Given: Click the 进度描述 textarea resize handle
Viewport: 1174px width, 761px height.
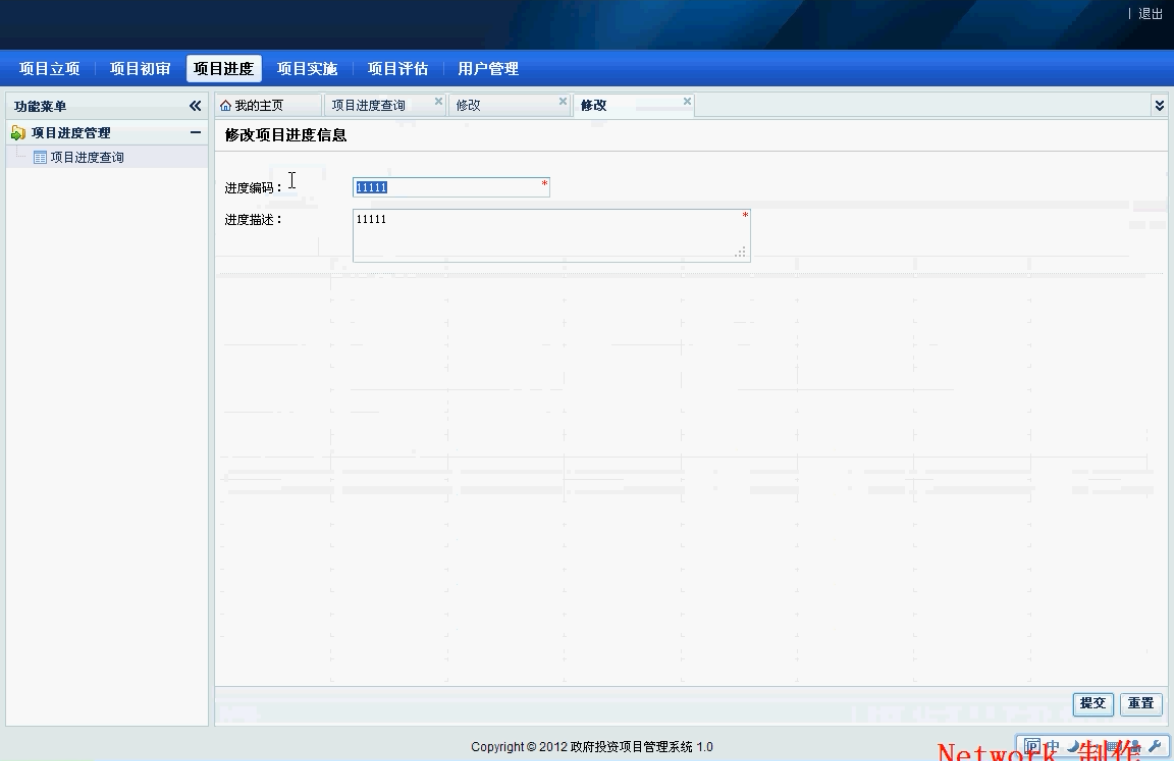Looking at the screenshot, I should click(740, 253).
